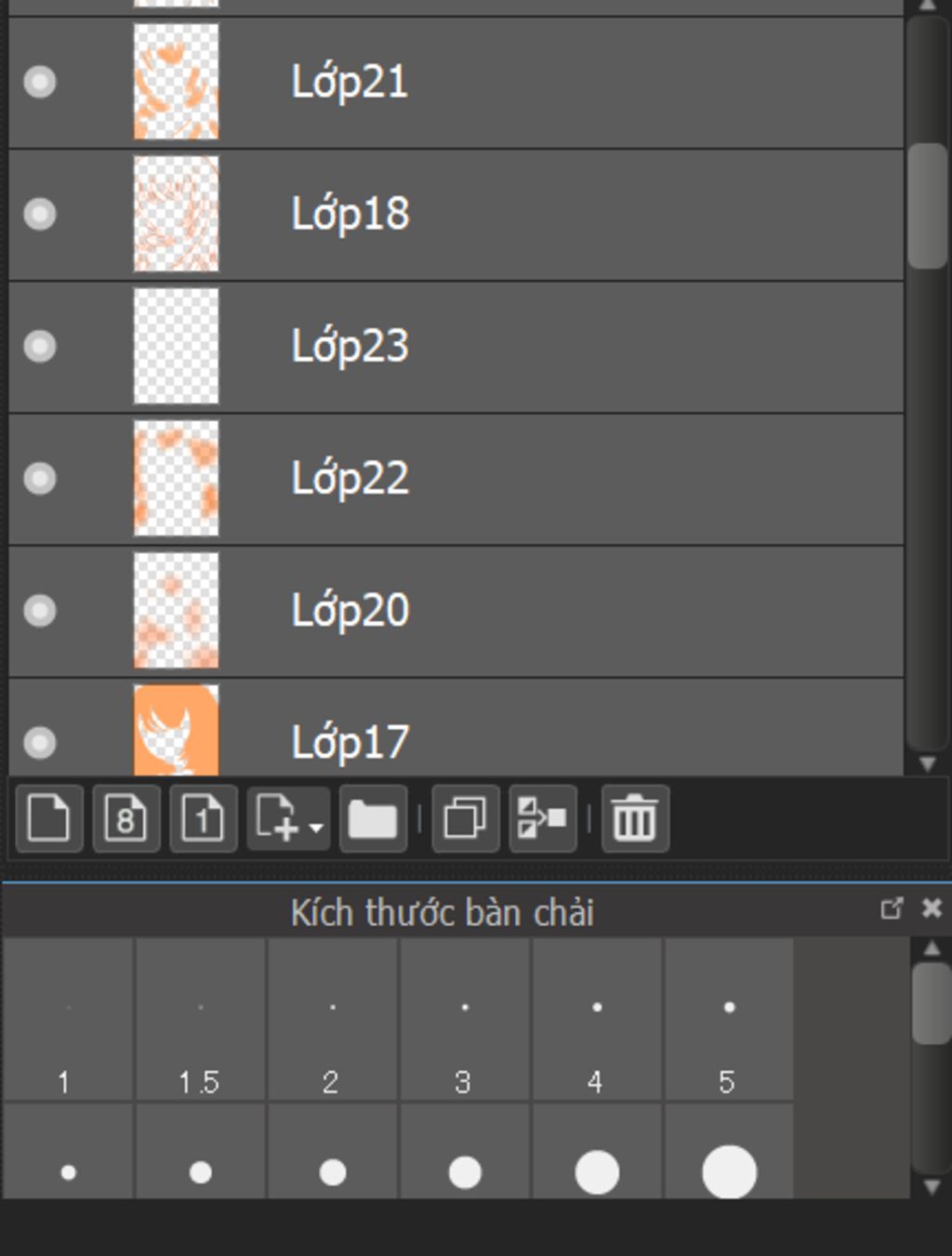Delete layer using the trash icon

pyautogui.click(x=635, y=819)
